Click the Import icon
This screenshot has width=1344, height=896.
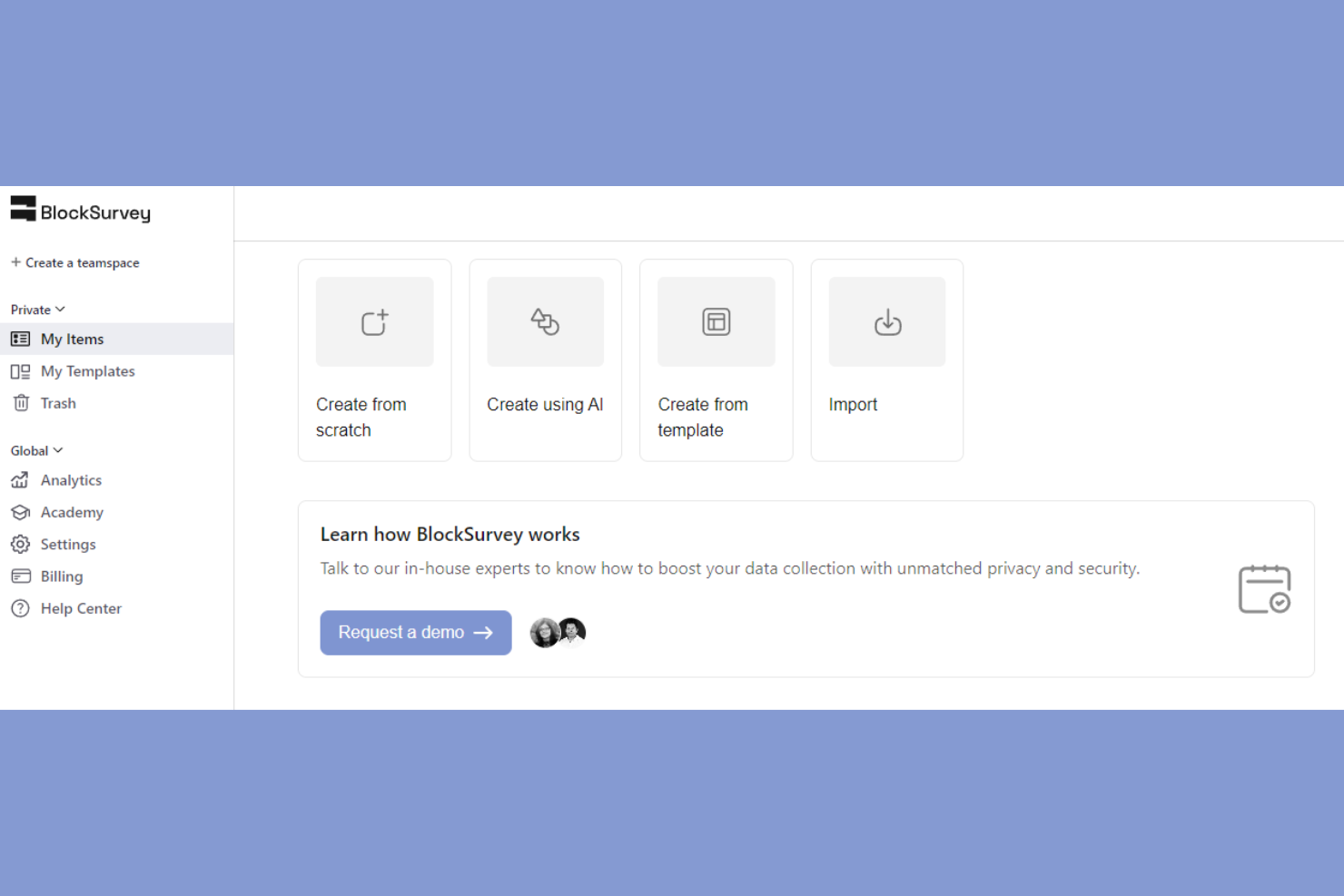(886, 320)
